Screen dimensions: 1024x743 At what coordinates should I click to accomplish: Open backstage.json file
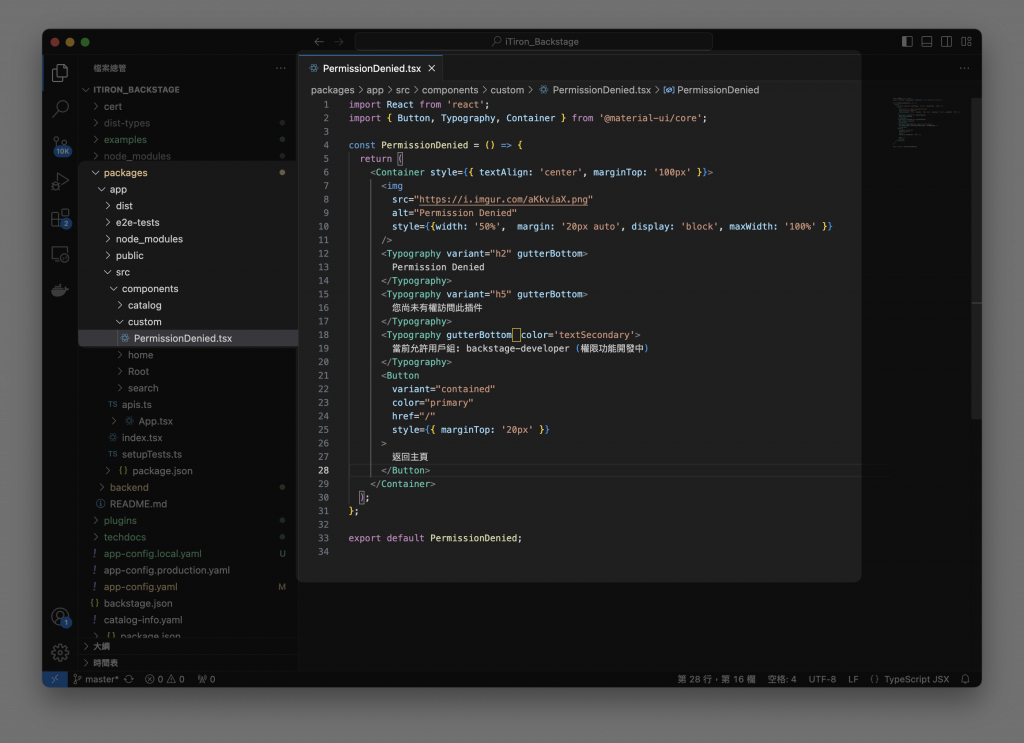pos(188,603)
